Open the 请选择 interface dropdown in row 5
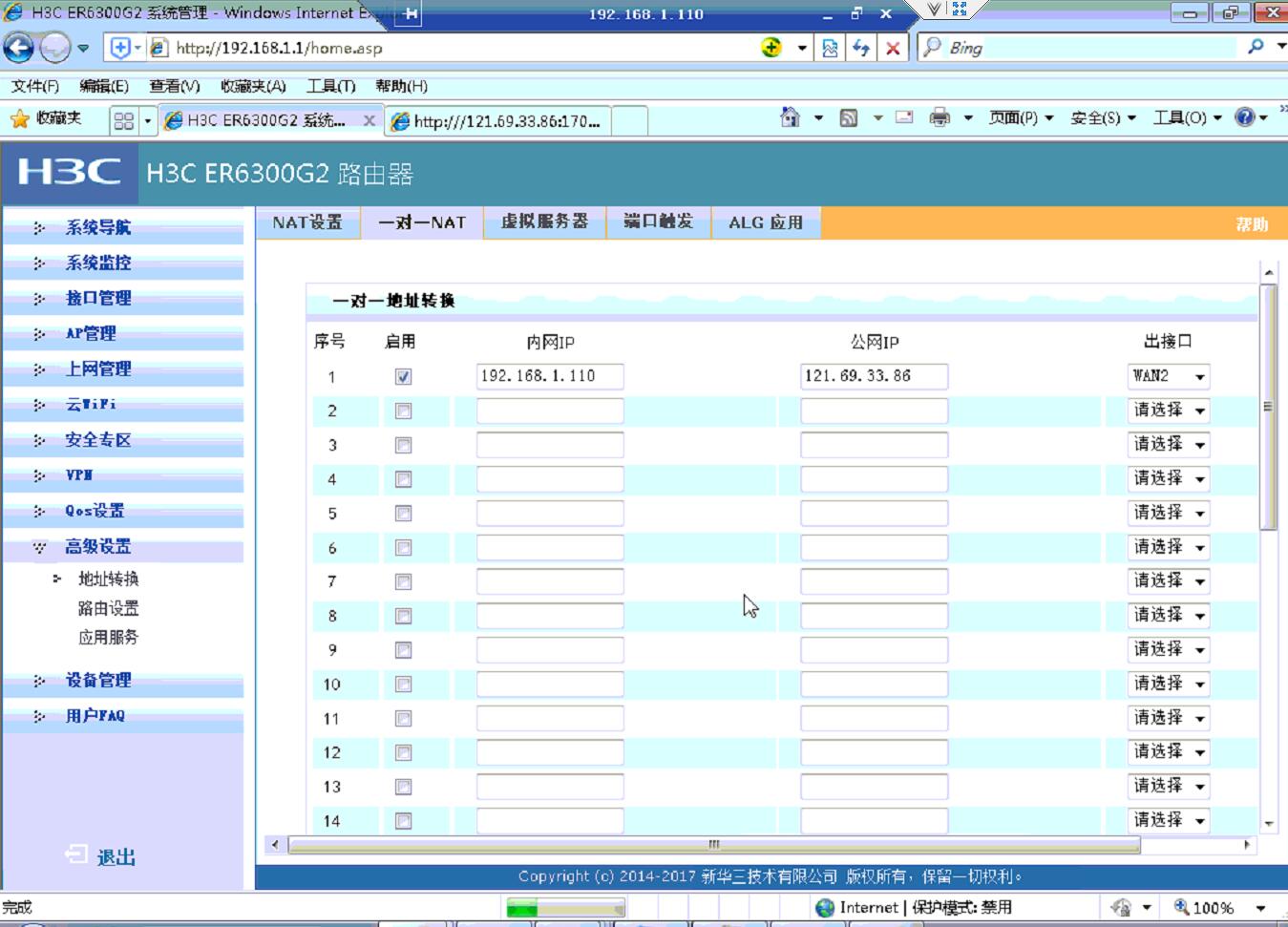This screenshot has height=927, width=1288. (x=1168, y=513)
